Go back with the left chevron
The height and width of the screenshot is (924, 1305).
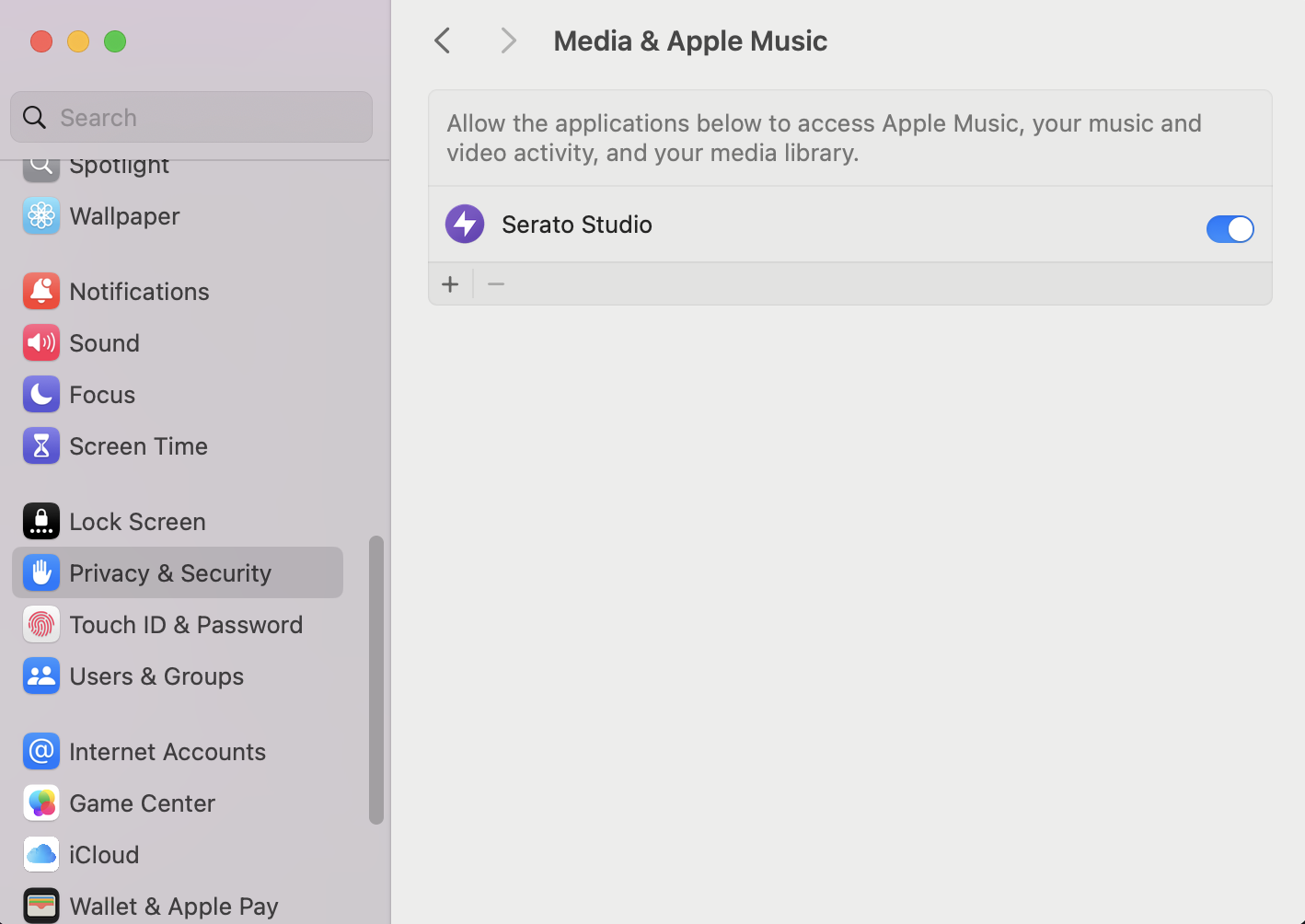(443, 40)
